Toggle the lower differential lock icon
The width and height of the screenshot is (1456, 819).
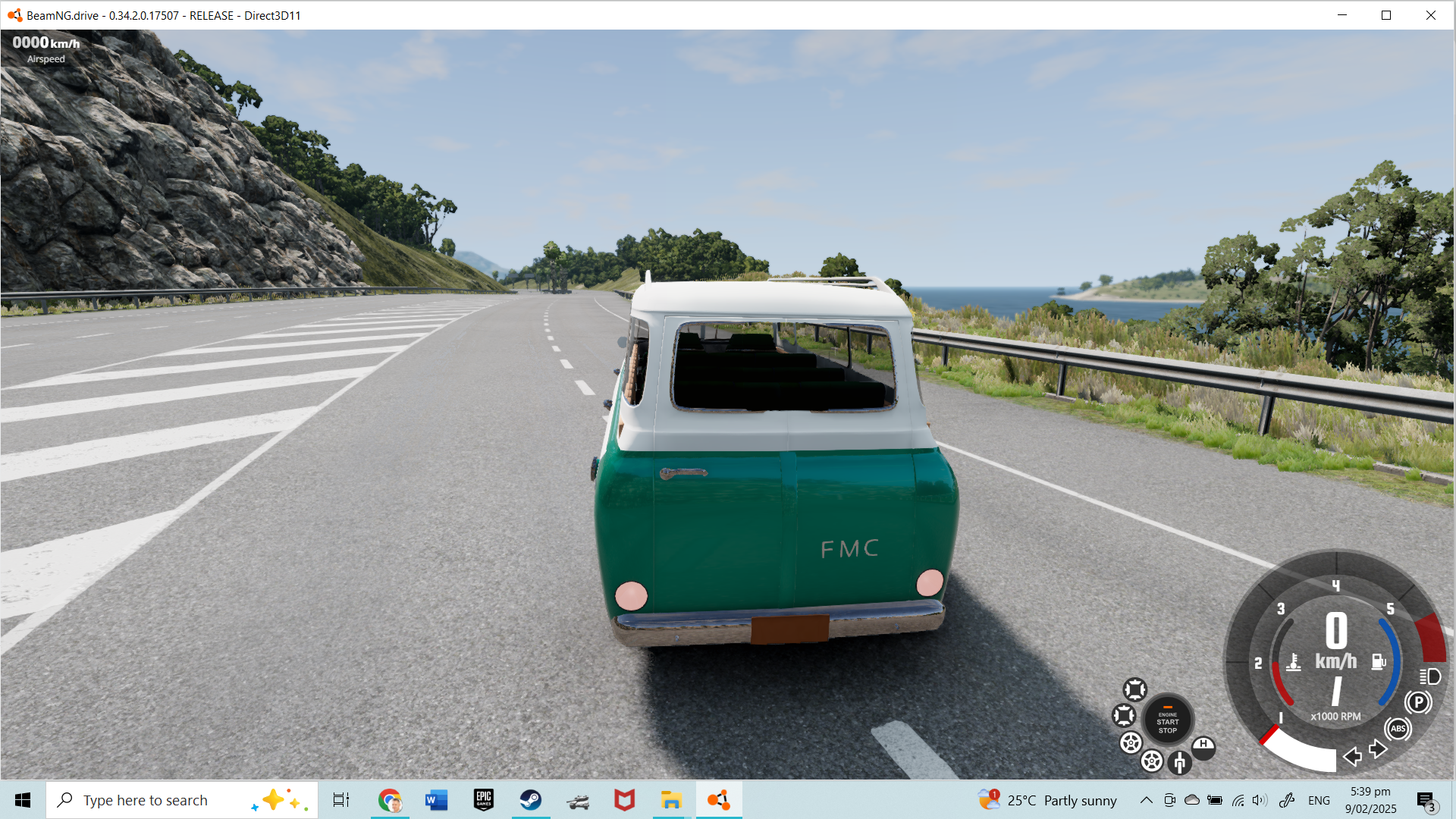(1124, 715)
